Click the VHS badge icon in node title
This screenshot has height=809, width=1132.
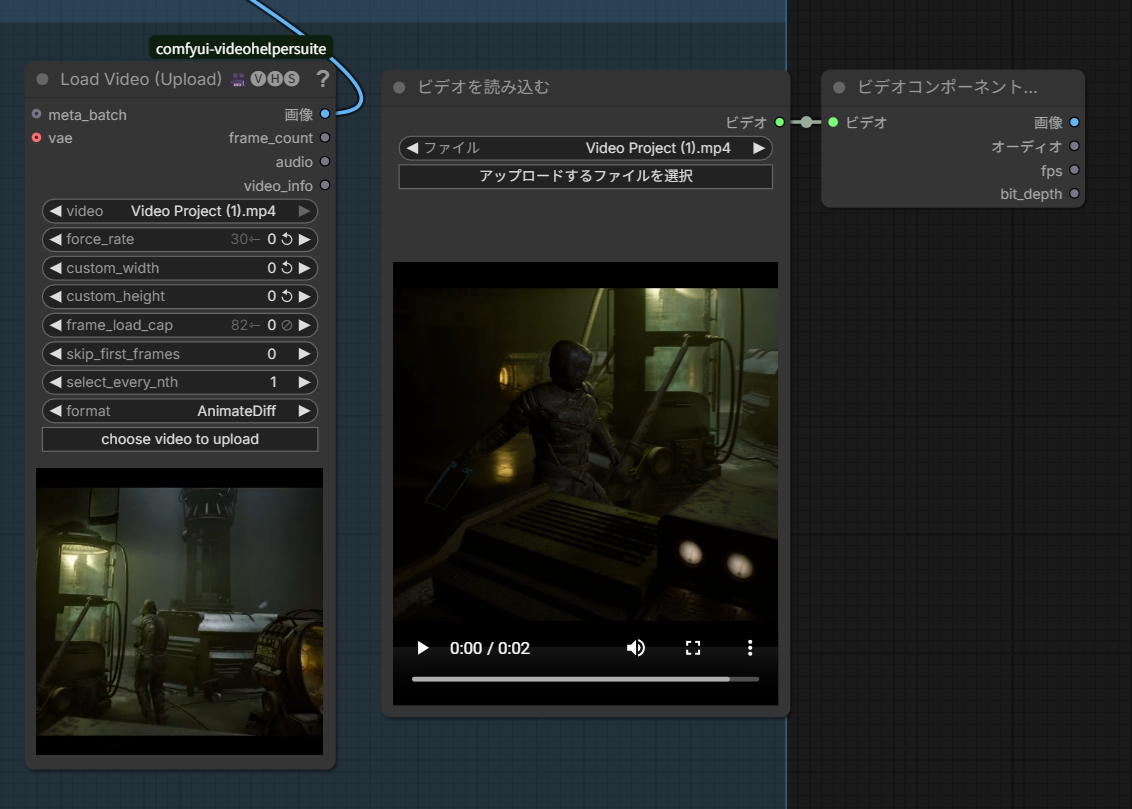(x=274, y=79)
